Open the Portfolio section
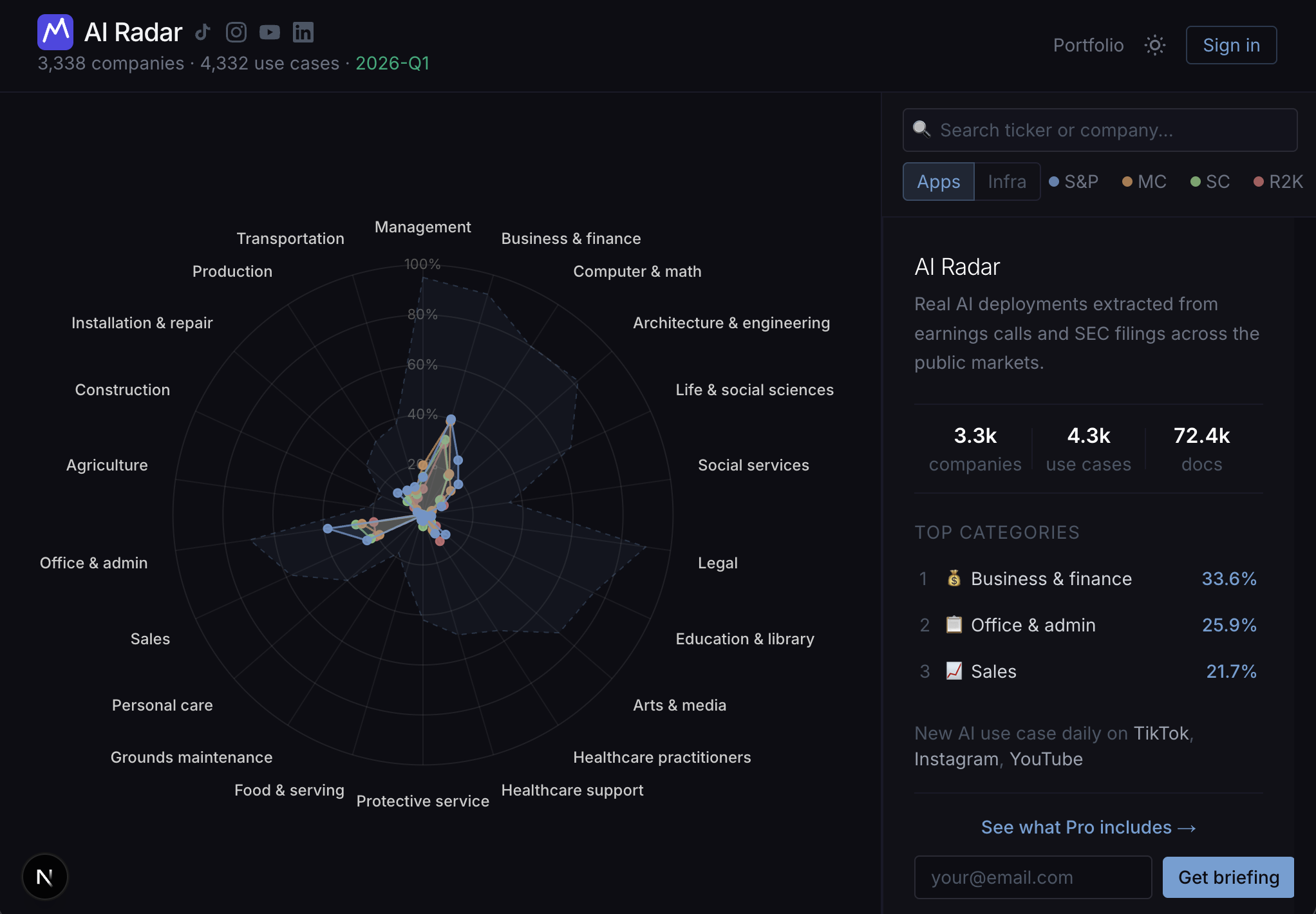The image size is (1316, 914). [1088, 45]
